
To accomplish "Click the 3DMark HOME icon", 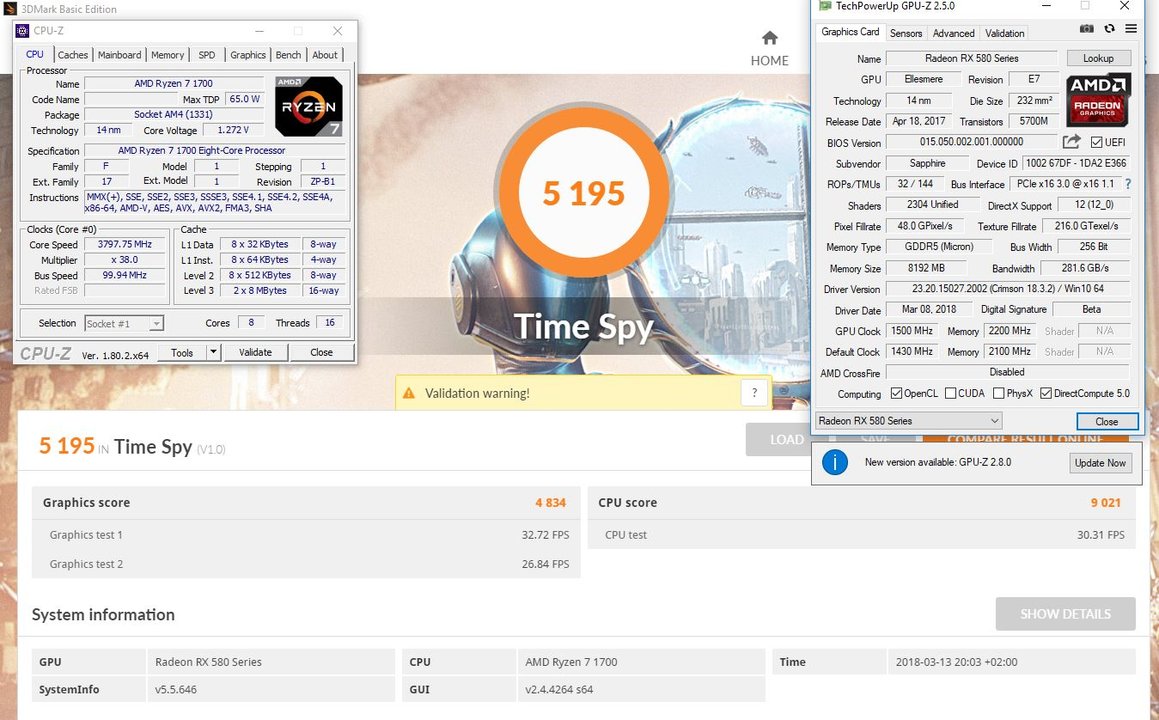I will point(769,38).
